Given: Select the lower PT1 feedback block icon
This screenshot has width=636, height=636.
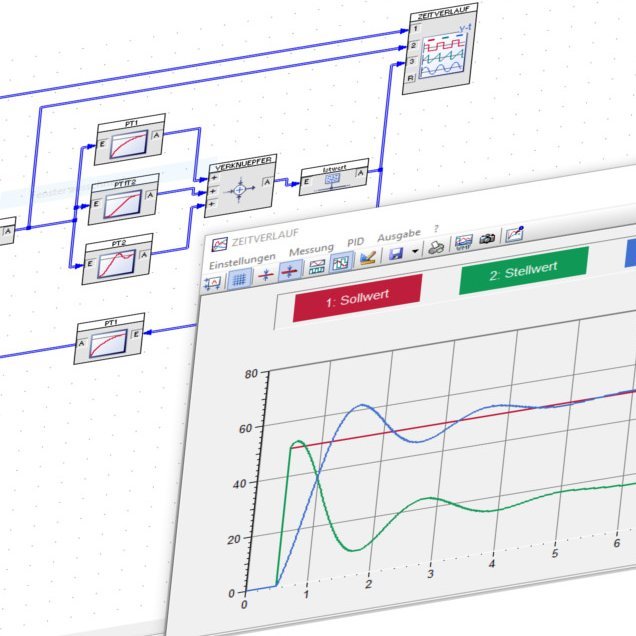Looking at the screenshot, I should tap(109, 344).
